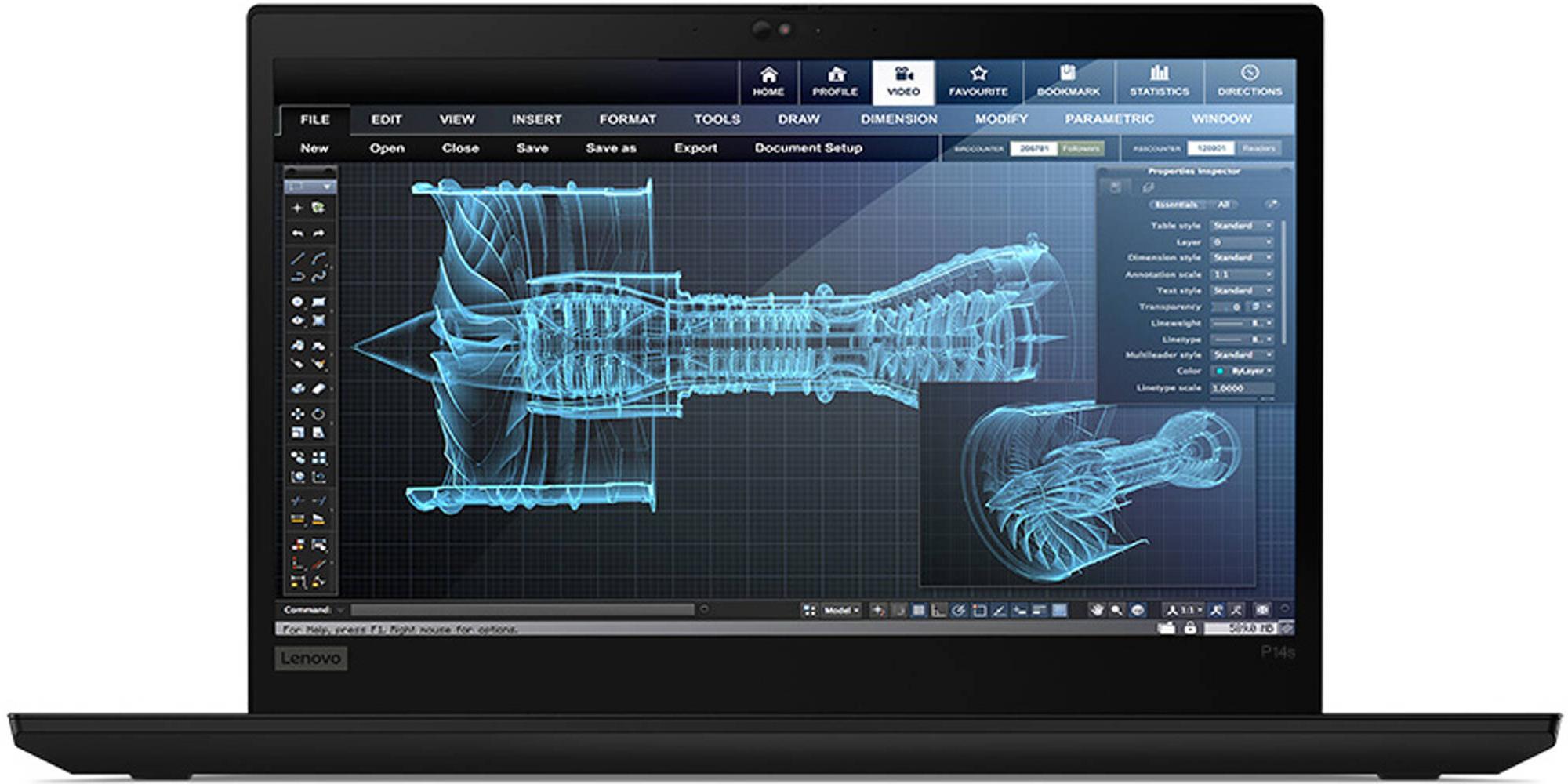1568x784 pixels.
Task: Select the Arc tool in the toolbox
Action: pos(318,258)
